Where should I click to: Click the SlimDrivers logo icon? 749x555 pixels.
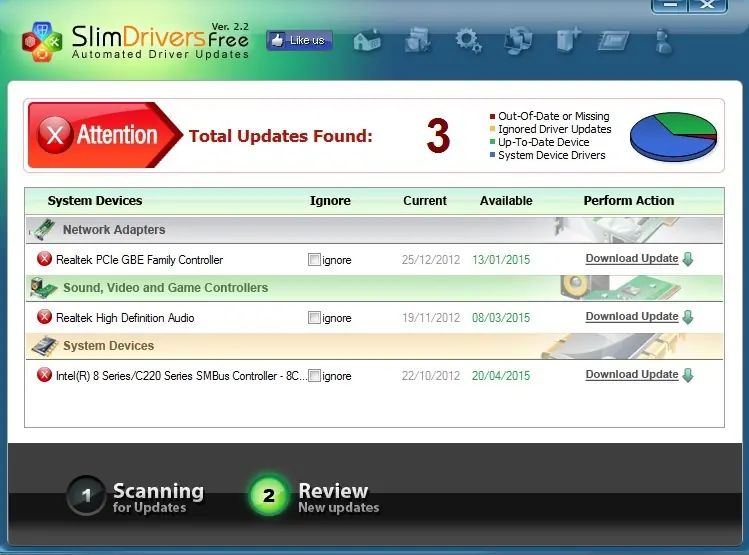[42, 42]
